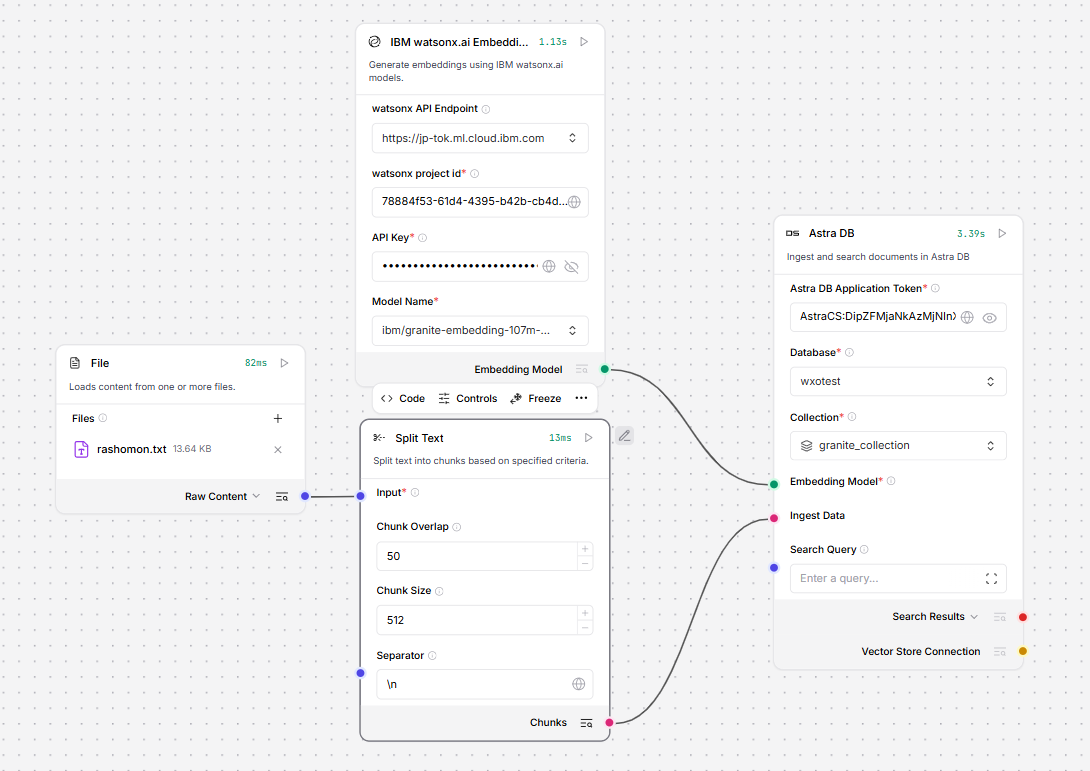The image size is (1090, 771).
Task: Toggle Astra DB Application Token visibility
Action: 989,318
